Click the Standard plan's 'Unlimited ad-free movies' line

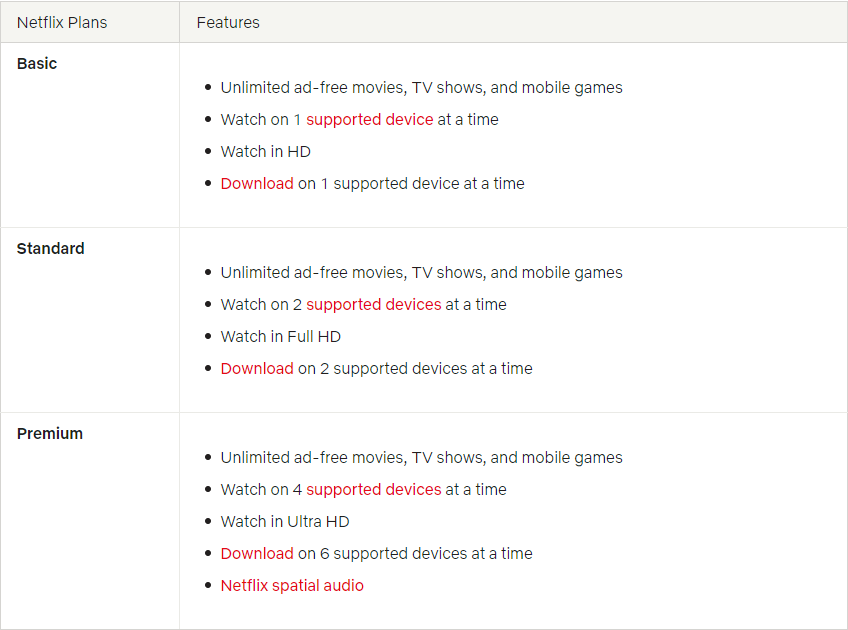421,273
